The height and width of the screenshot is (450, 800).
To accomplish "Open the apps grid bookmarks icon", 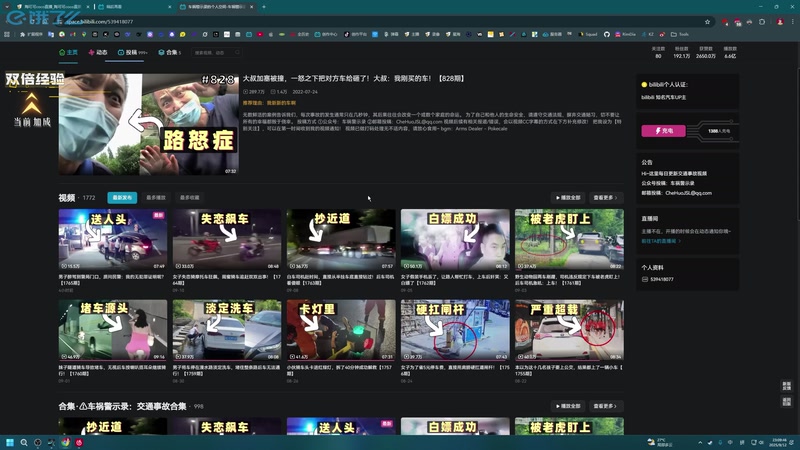I will click(7, 35).
